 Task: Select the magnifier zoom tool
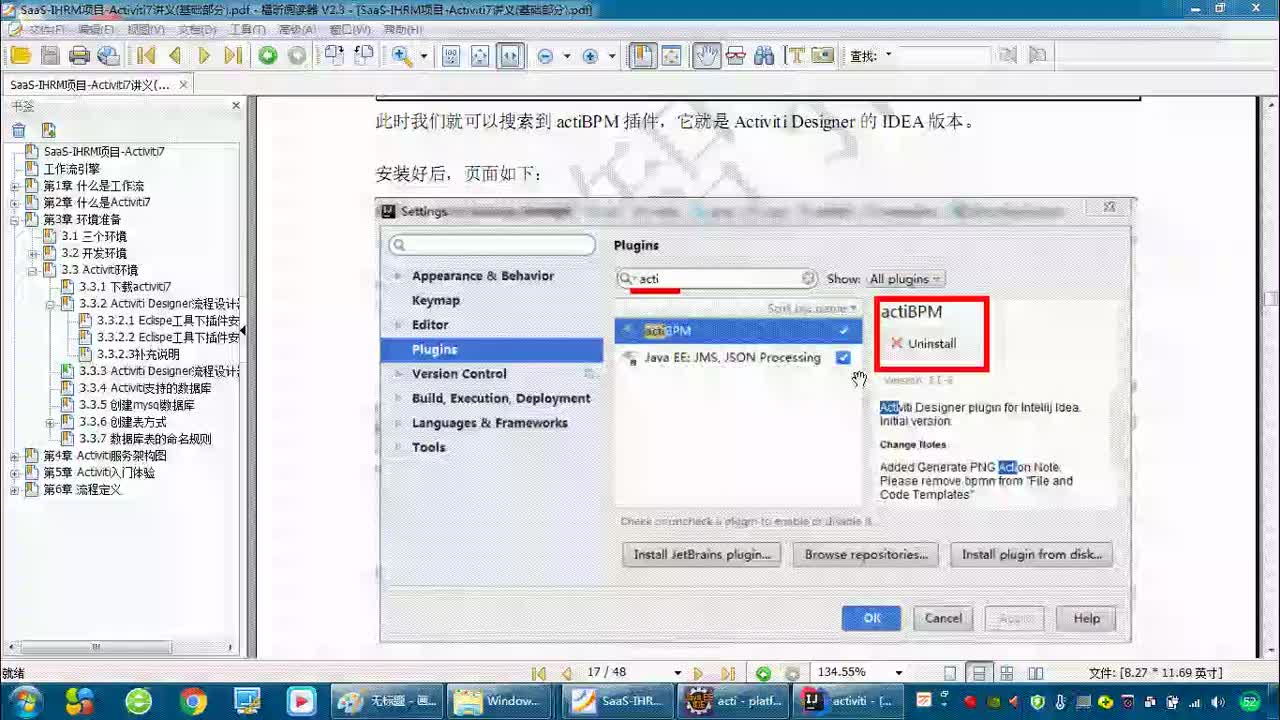402,56
